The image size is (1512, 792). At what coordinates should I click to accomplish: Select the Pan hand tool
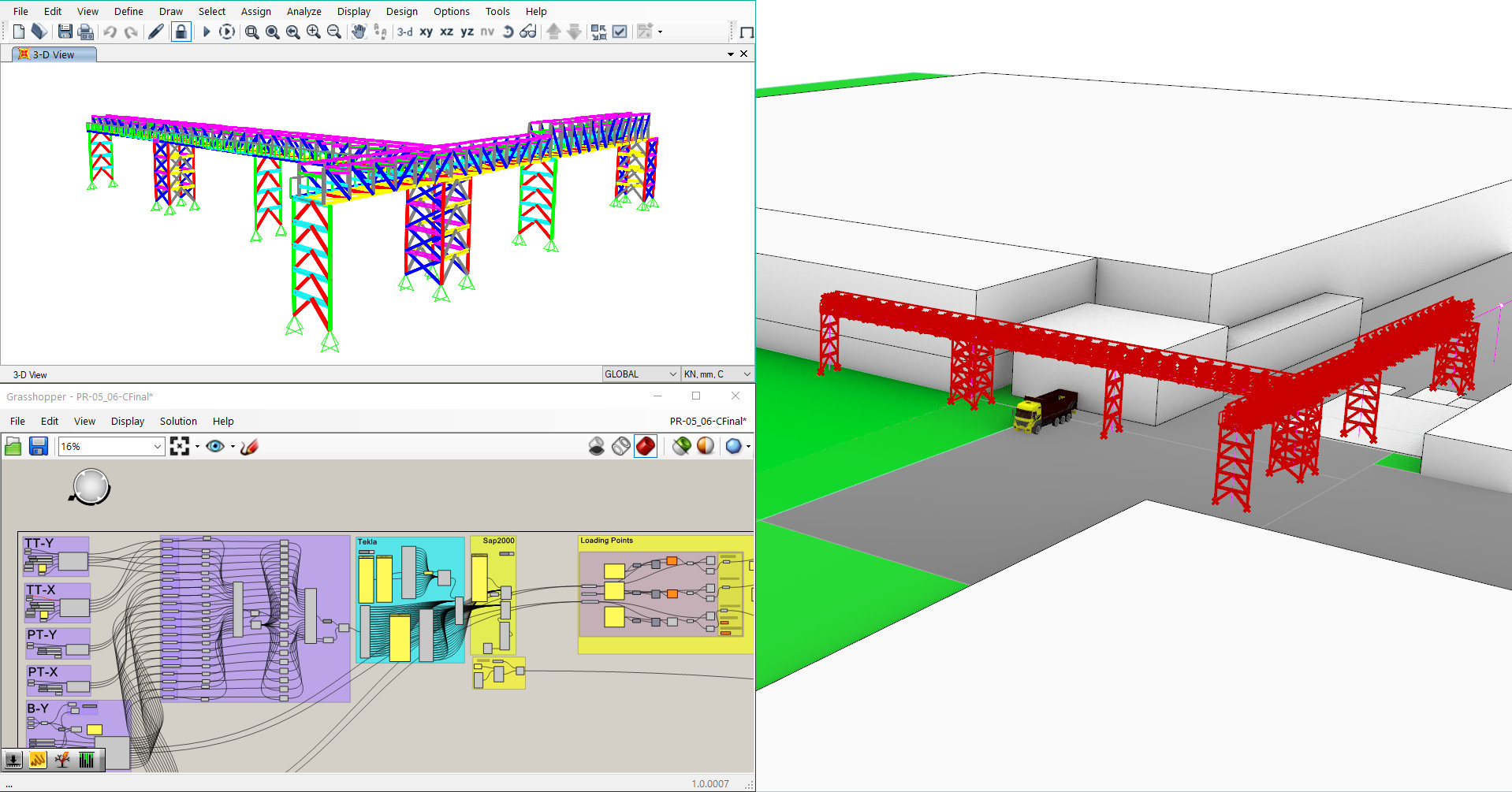click(359, 32)
